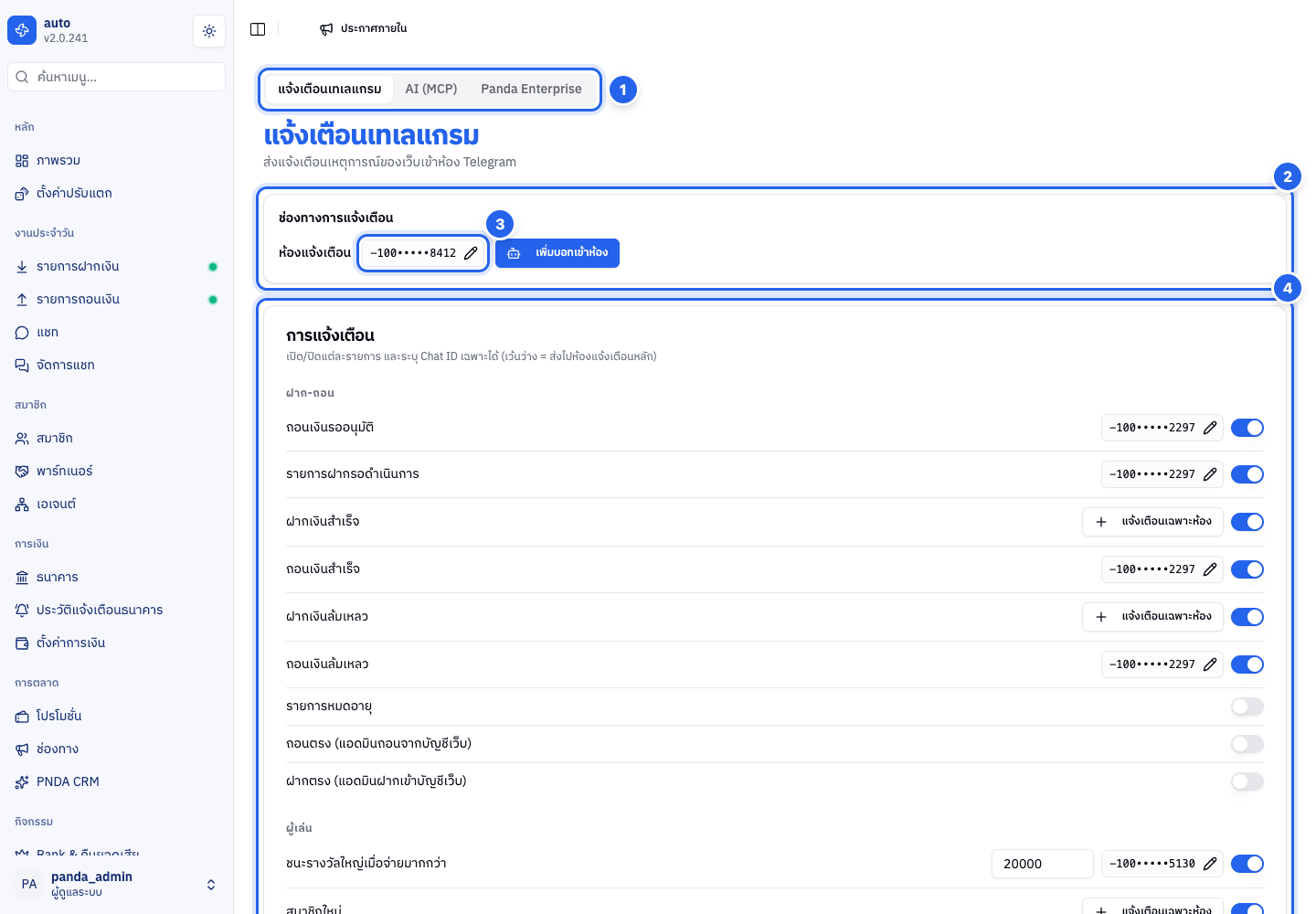
Task: Open ธนาคาร bank icon in sidebar
Action: (x=22, y=578)
